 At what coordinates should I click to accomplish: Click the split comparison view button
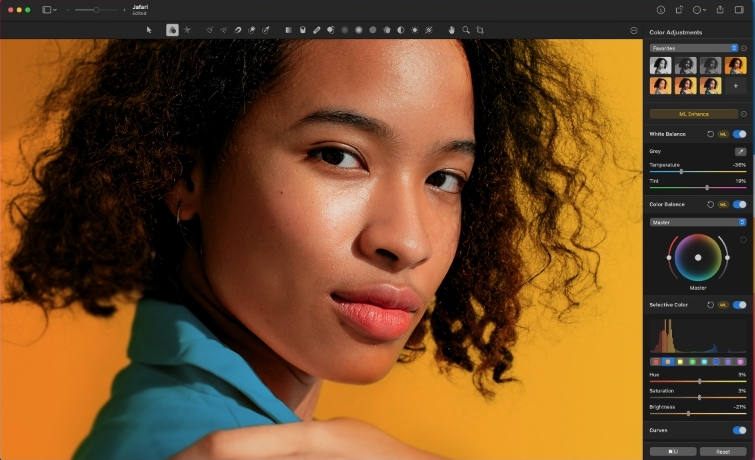[673, 452]
